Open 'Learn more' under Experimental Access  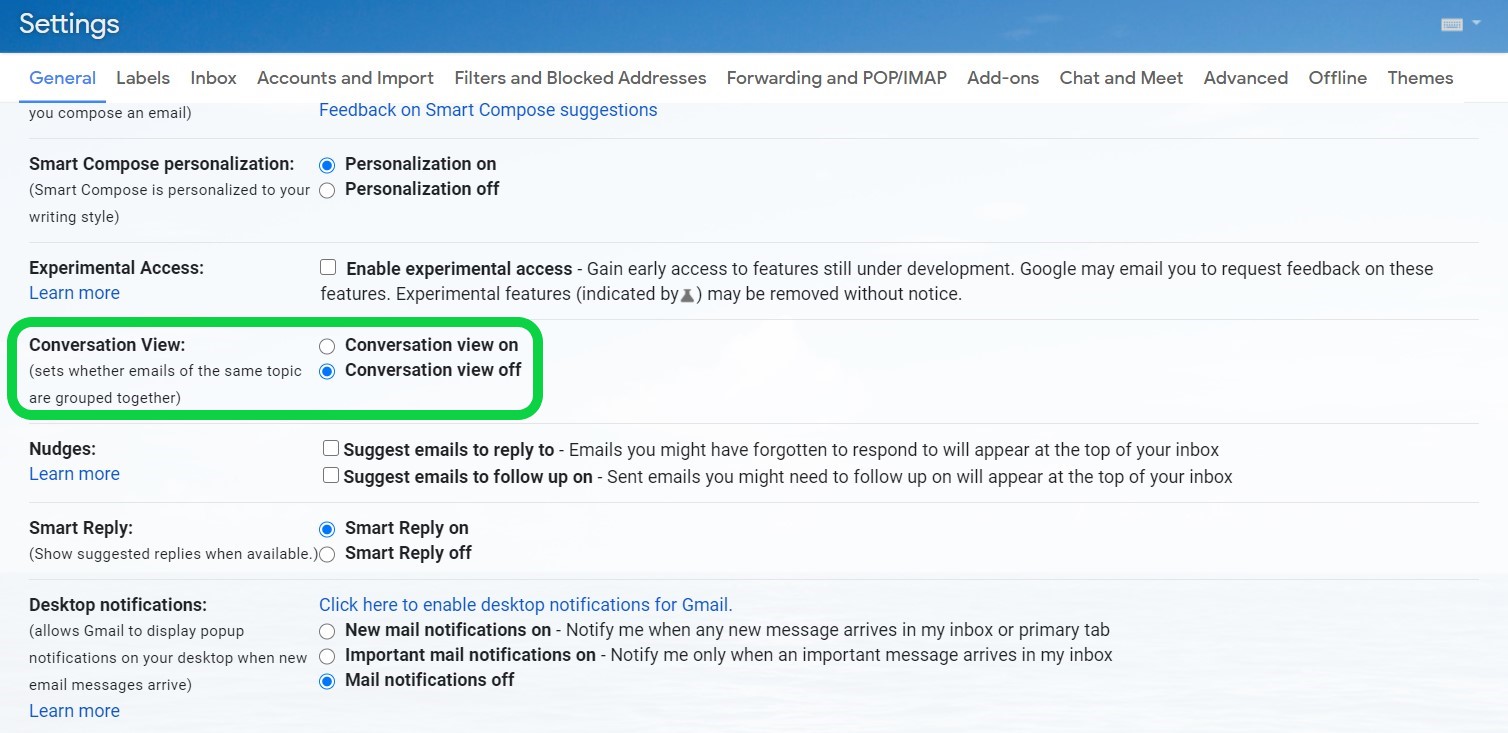tap(74, 293)
